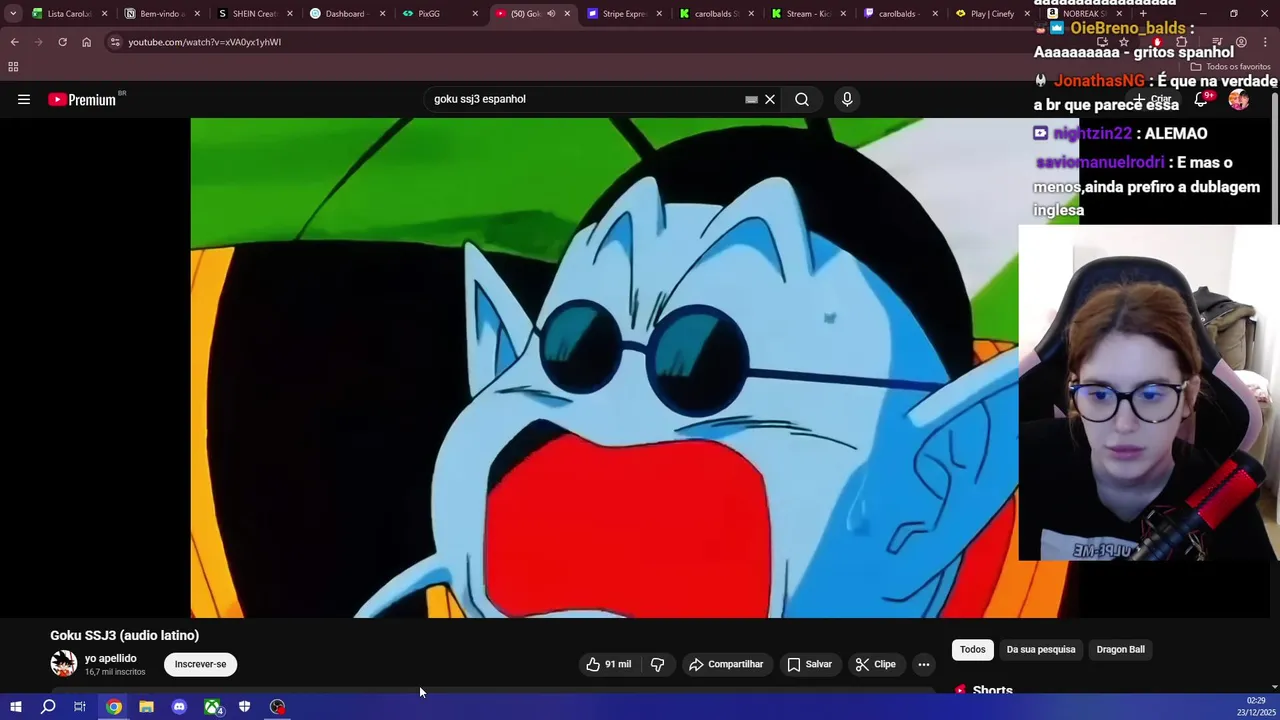Screen dimensions: 1280x720
Task: Open YouTube notifications bell
Action: (x=1202, y=99)
